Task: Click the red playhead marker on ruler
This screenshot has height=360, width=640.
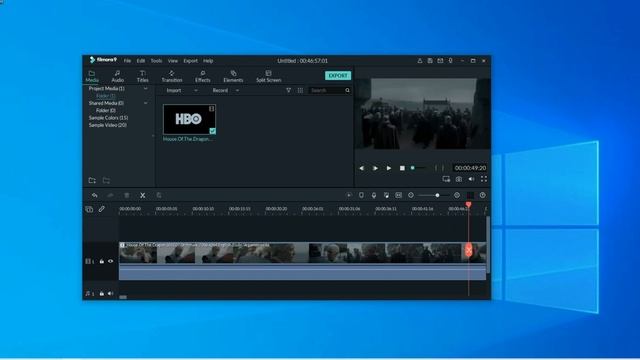Action: tap(469, 204)
